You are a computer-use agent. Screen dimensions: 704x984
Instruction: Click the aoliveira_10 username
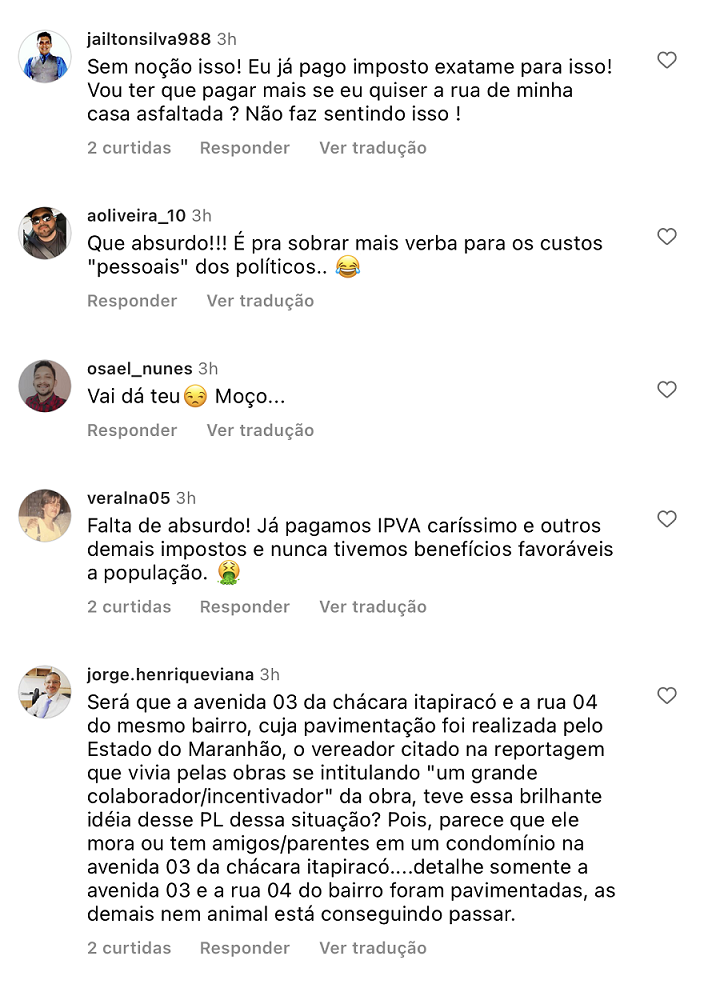point(137,215)
